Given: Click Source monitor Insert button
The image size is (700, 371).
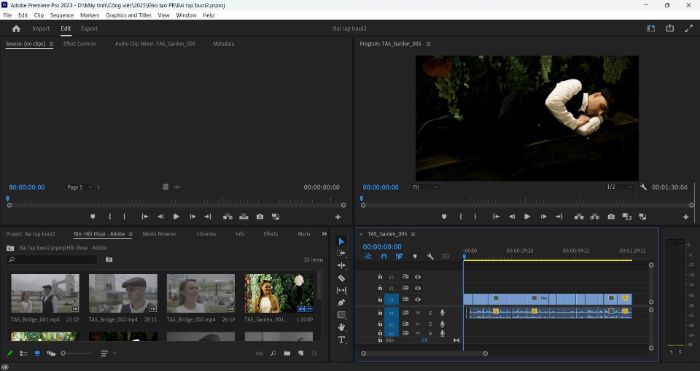Looking at the screenshot, I should point(228,217).
